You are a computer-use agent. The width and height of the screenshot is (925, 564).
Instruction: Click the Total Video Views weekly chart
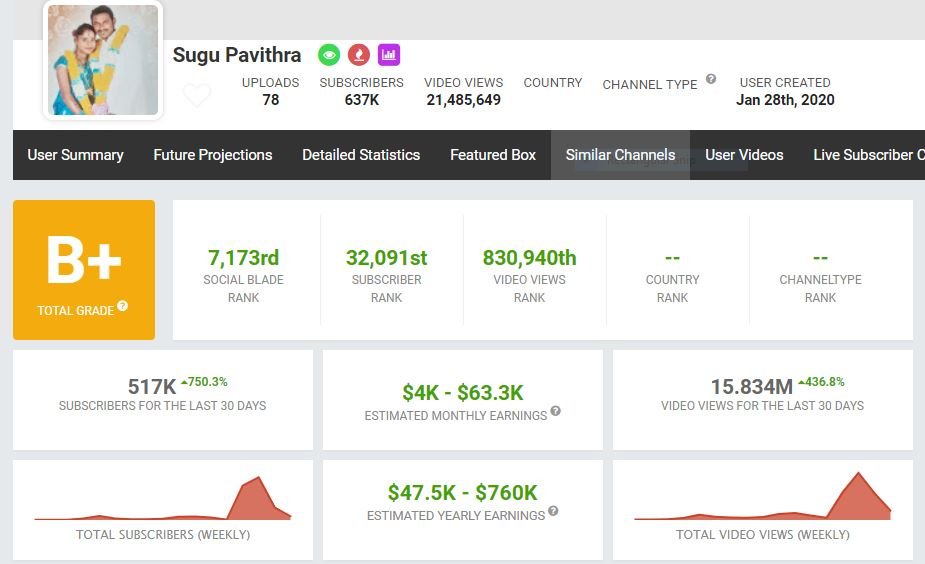click(762, 498)
